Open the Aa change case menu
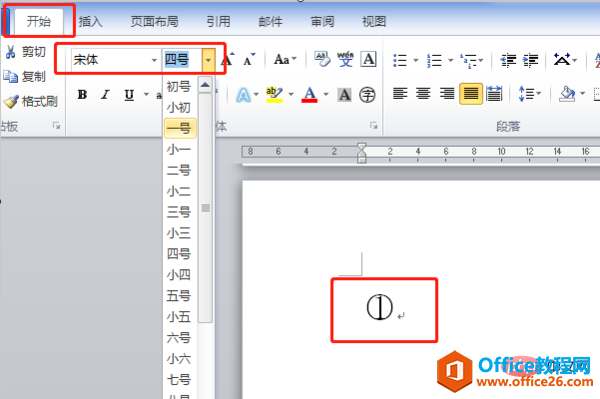 (285, 60)
